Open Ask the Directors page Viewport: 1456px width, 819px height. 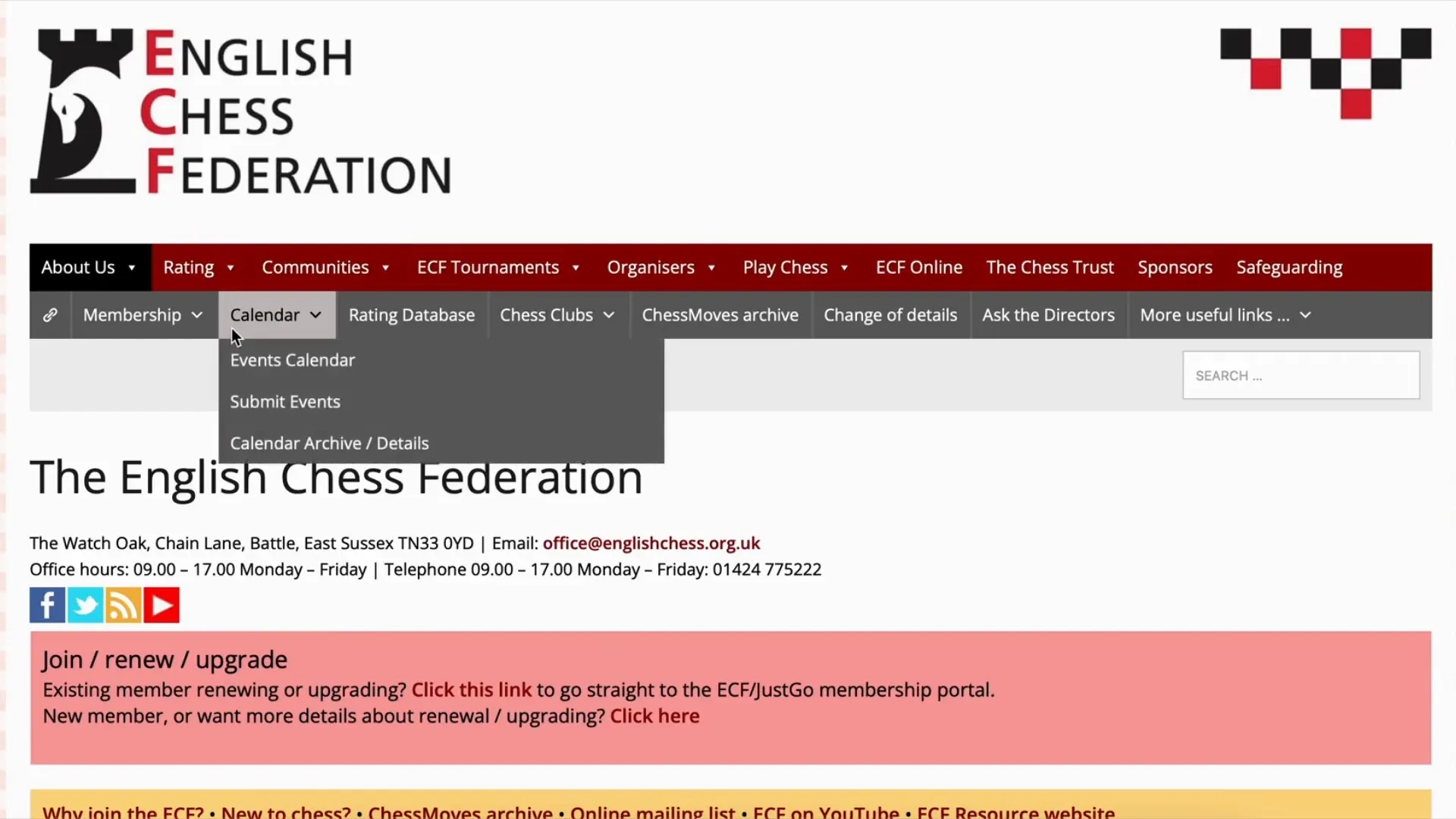click(1049, 315)
